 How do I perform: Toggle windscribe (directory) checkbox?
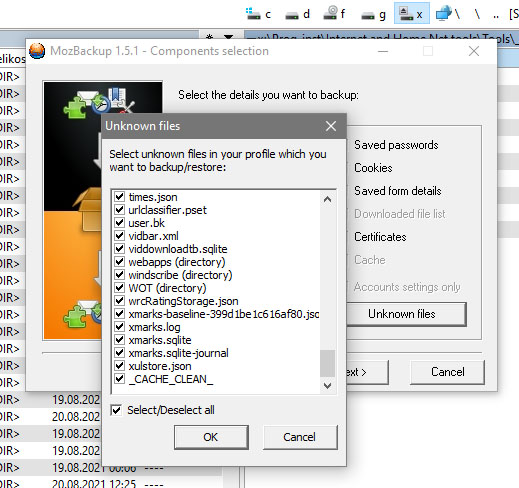click(119, 274)
